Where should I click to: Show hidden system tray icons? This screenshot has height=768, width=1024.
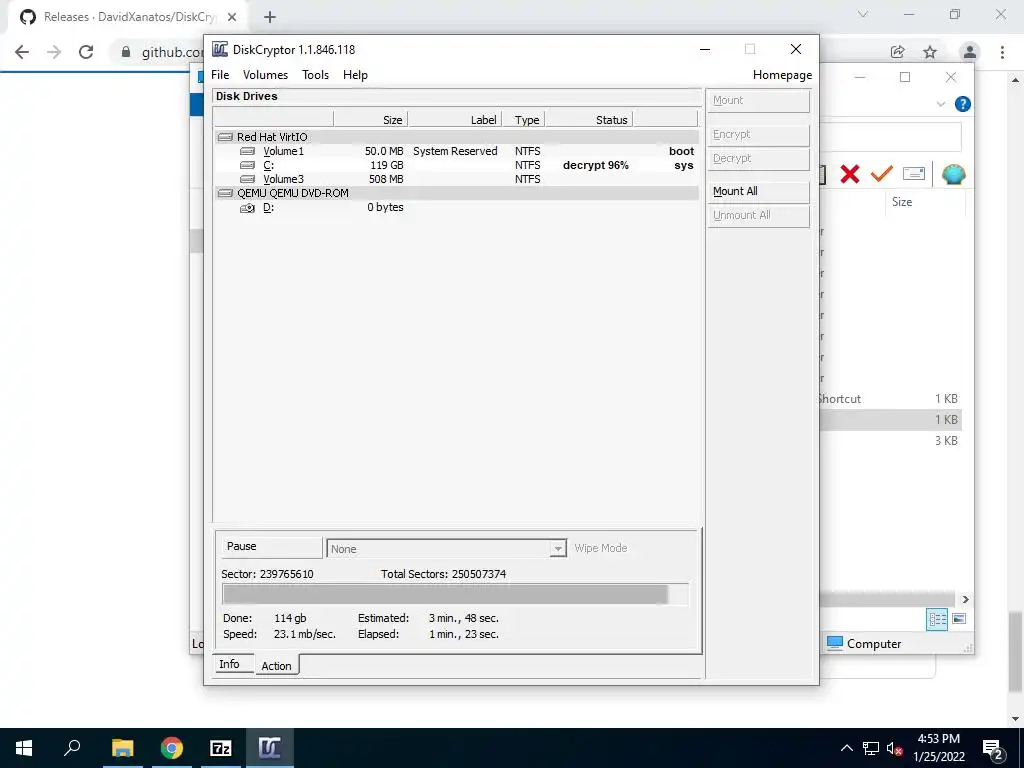pos(846,748)
